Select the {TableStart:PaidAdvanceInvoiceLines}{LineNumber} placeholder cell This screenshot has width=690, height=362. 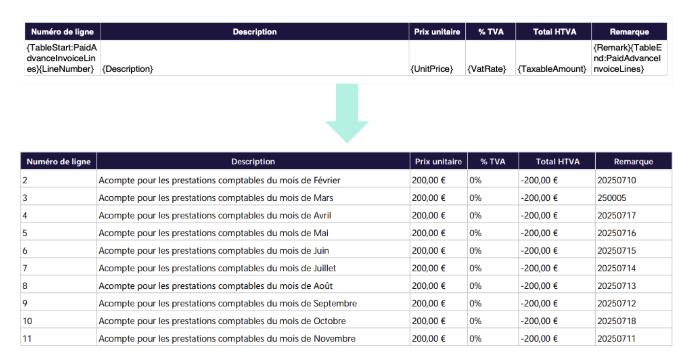(x=62, y=58)
